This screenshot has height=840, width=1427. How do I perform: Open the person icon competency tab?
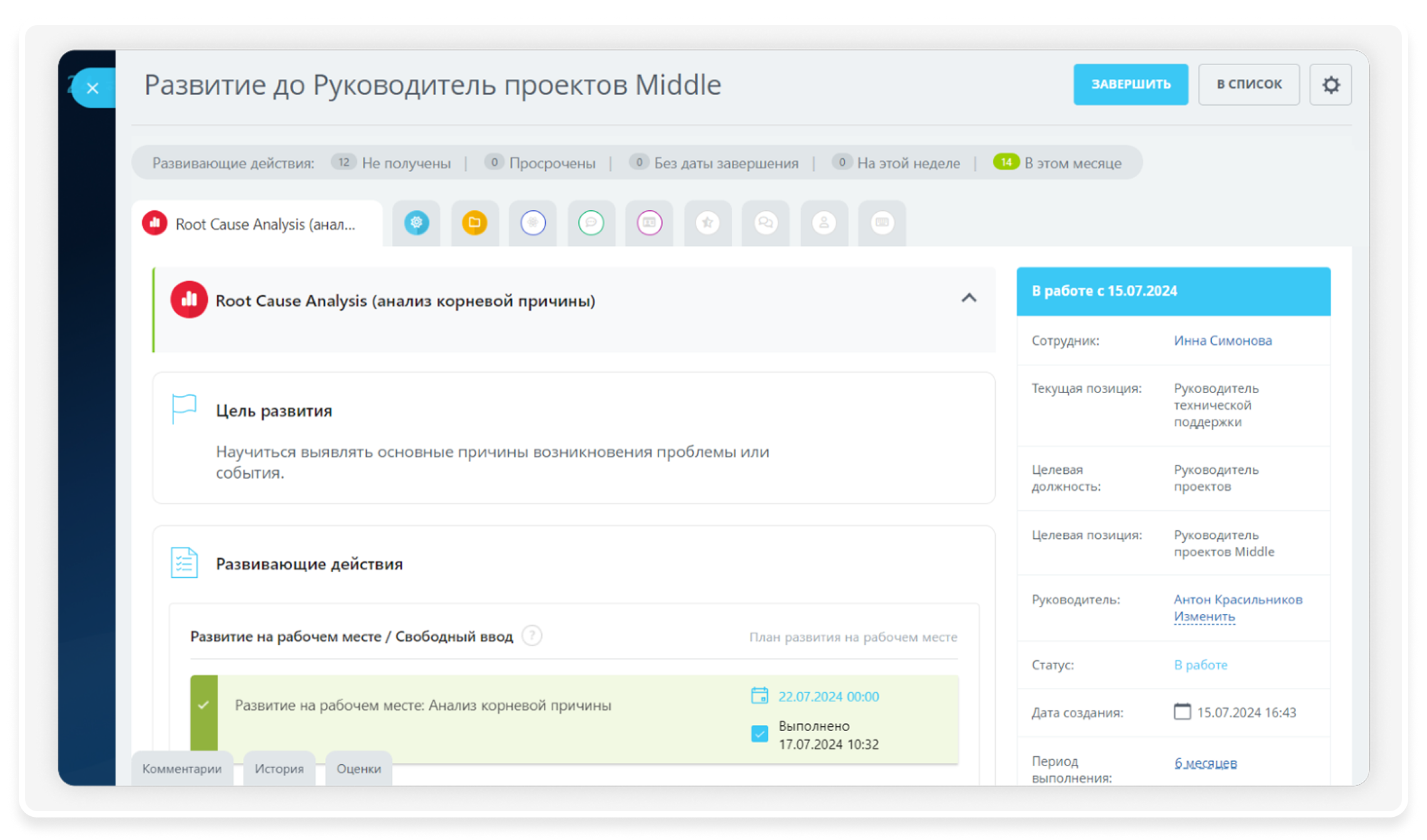tap(824, 223)
